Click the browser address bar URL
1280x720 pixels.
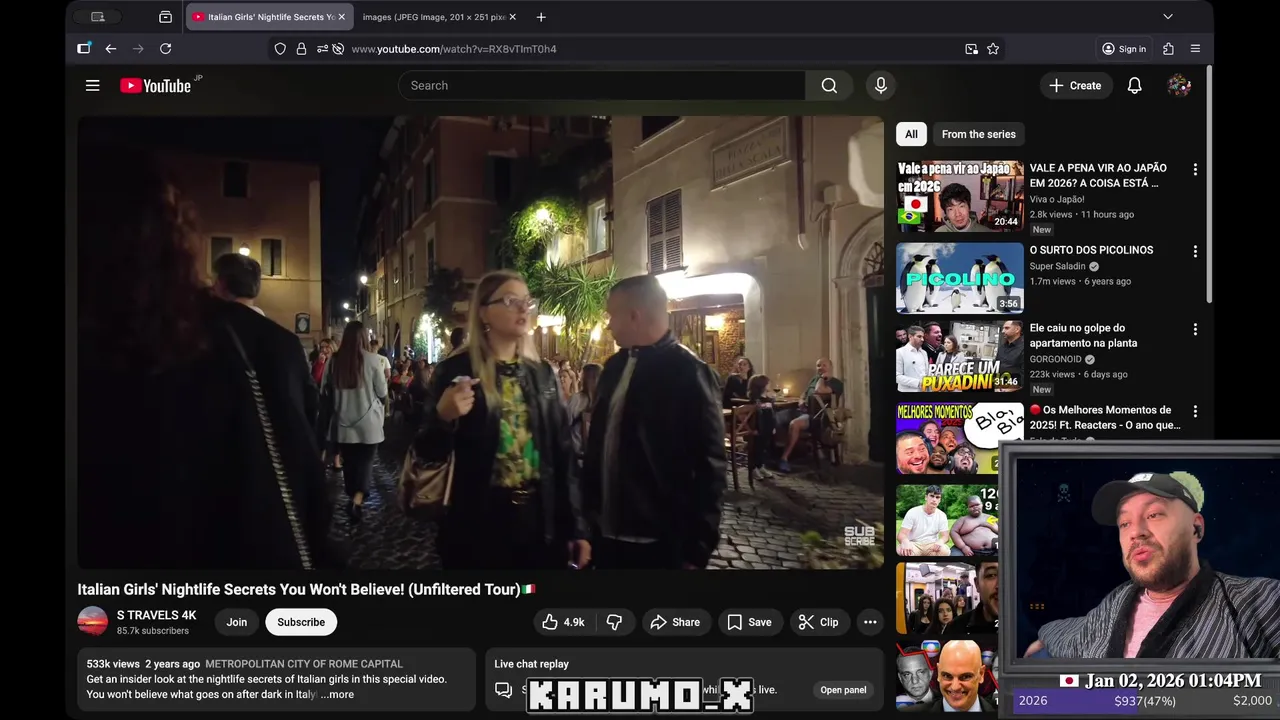[x=454, y=49]
